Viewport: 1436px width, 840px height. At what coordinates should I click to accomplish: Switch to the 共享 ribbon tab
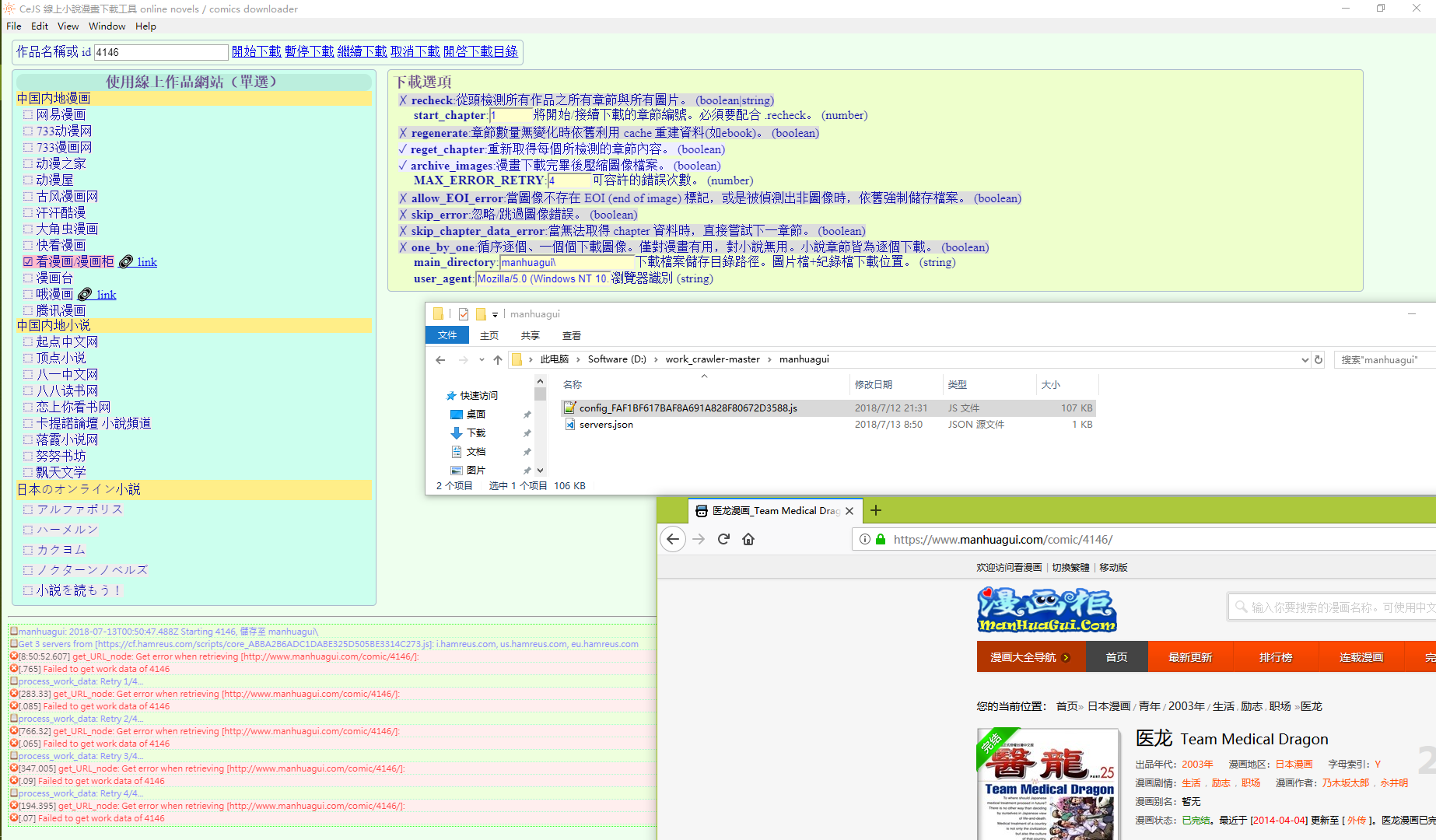[x=530, y=335]
